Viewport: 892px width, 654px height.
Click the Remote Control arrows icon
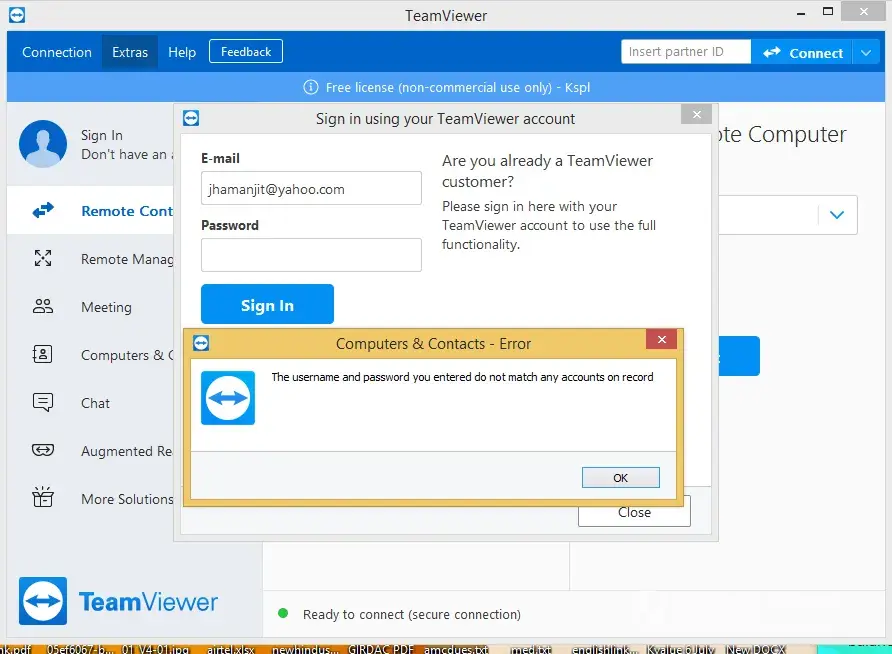click(x=43, y=211)
